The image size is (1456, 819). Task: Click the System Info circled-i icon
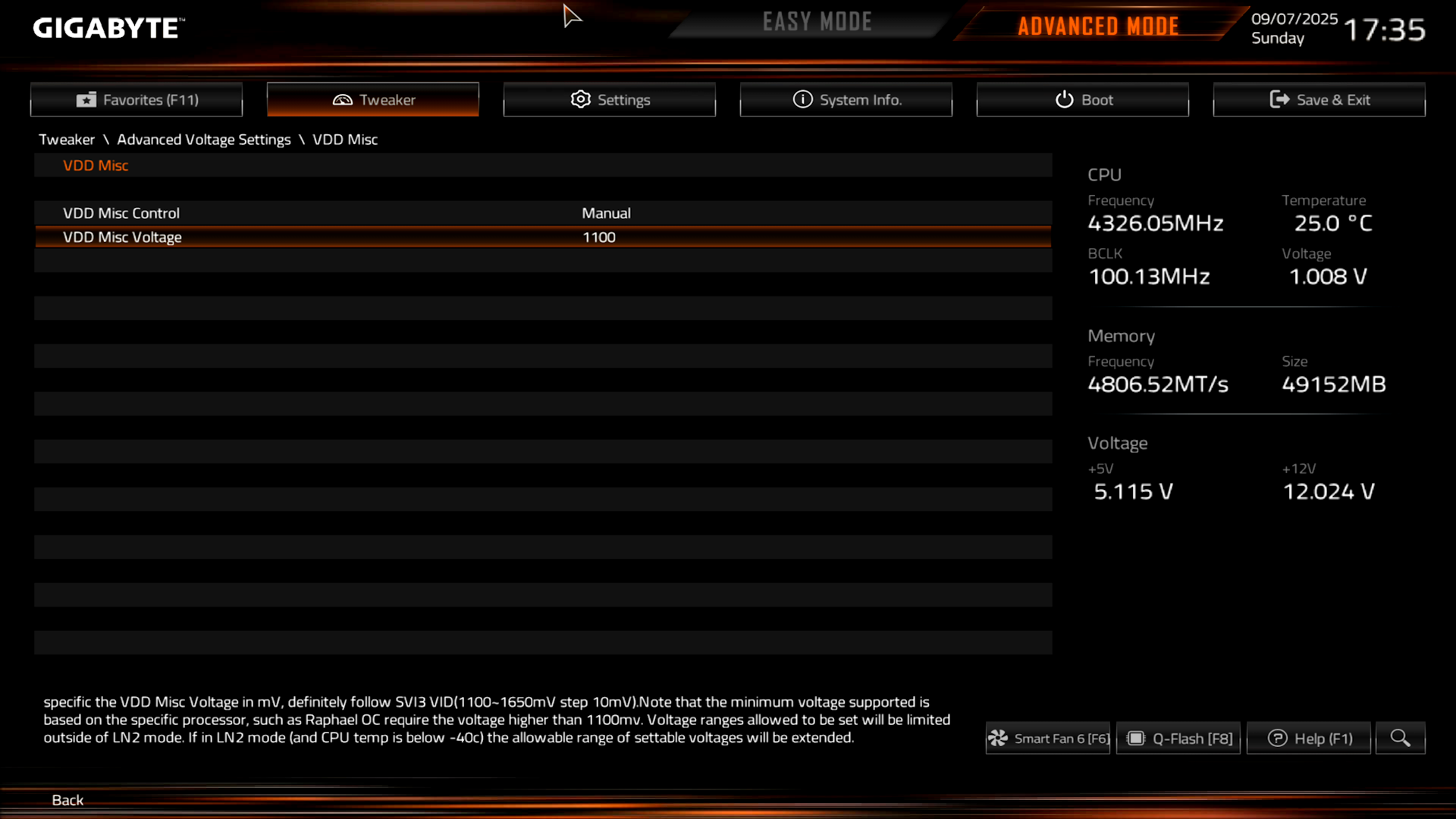pyautogui.click(x=802, y=99)
